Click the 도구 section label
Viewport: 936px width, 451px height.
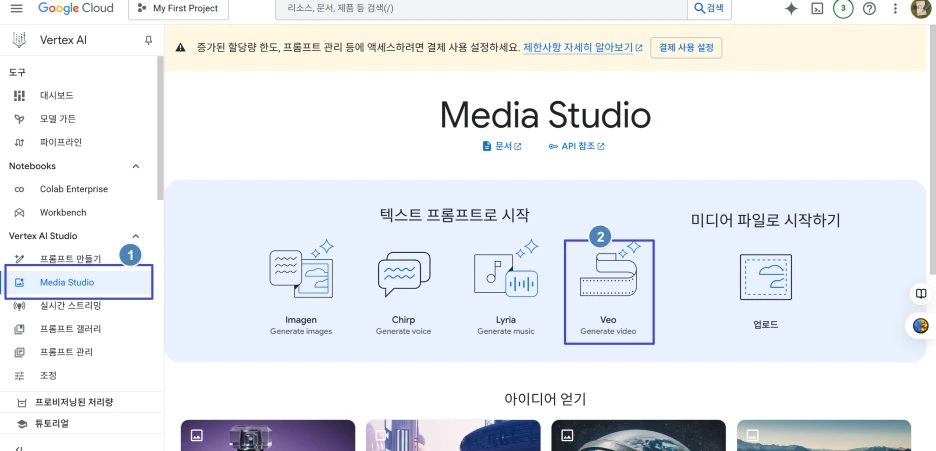[x=17, y=72]
